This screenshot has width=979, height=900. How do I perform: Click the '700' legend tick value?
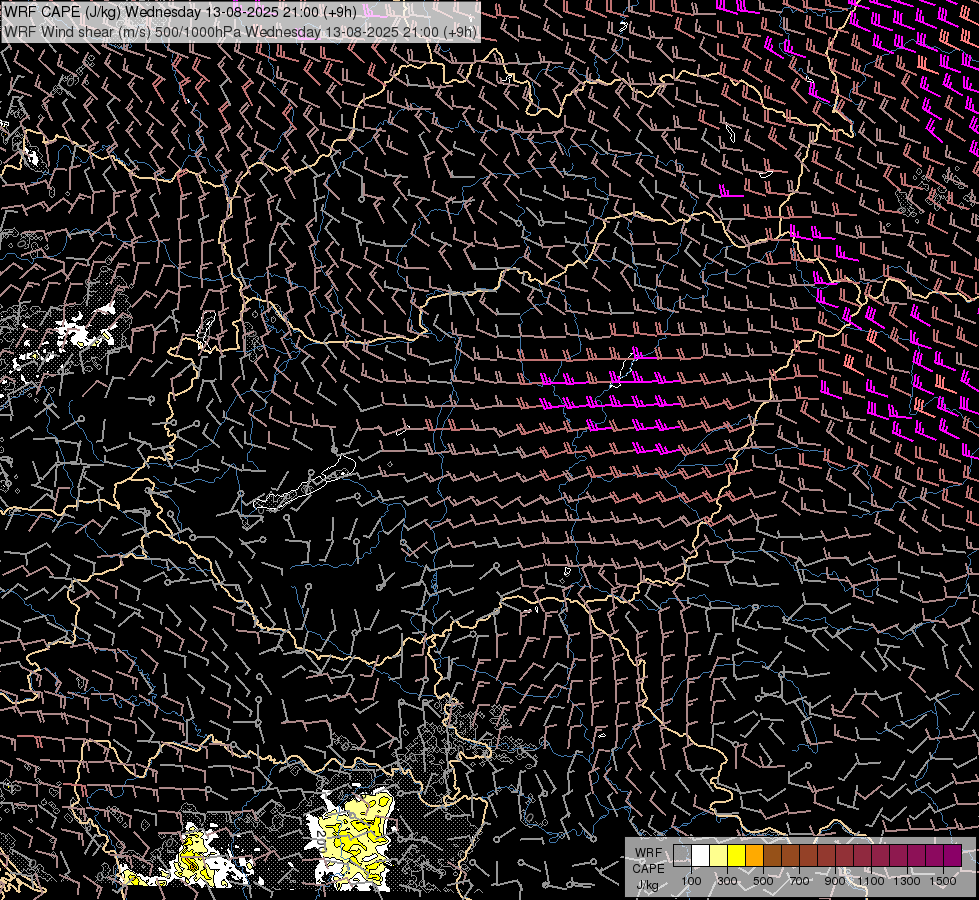(x=799, y=881)
